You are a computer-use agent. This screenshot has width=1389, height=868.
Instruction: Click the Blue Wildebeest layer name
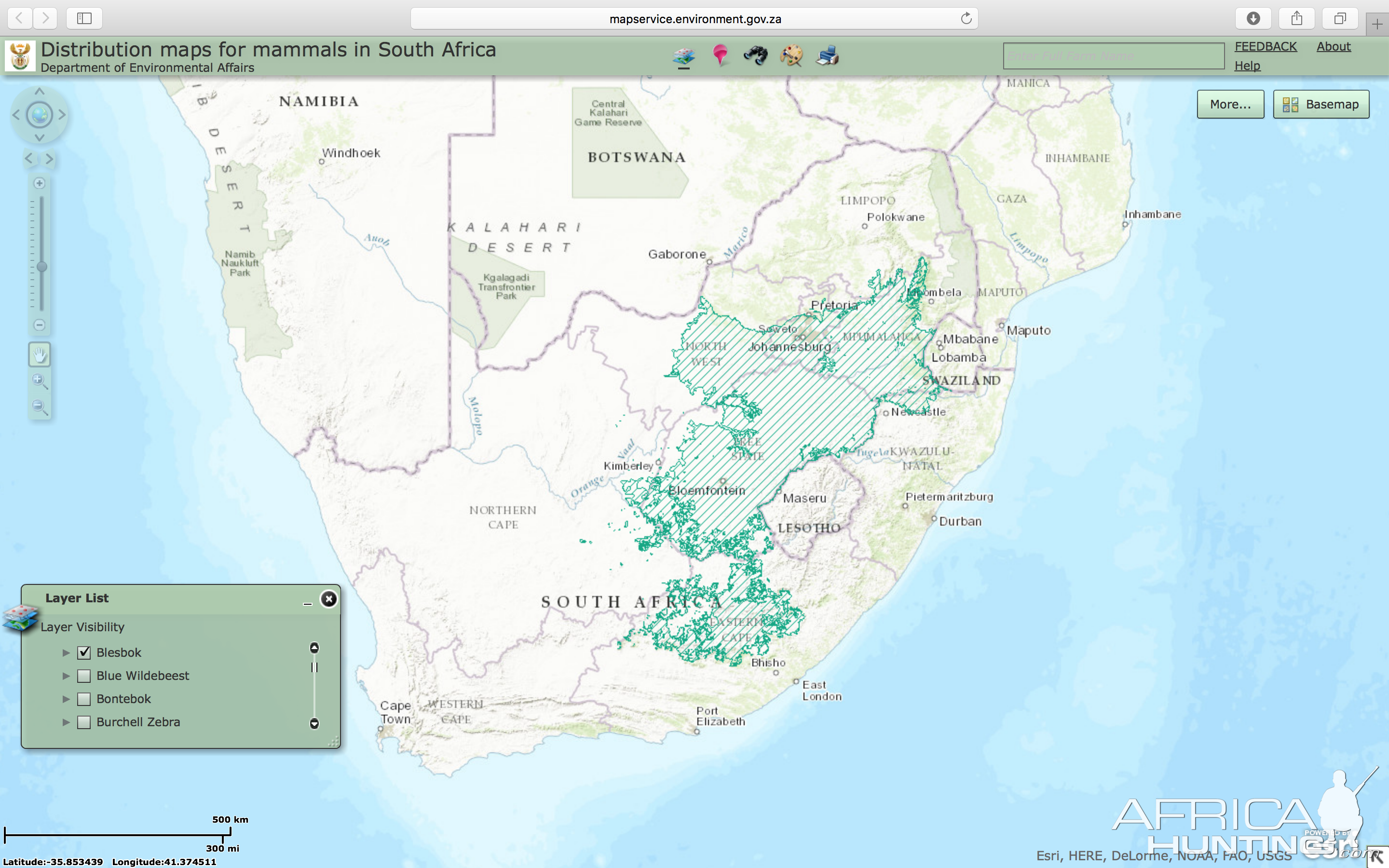point(143,676)
